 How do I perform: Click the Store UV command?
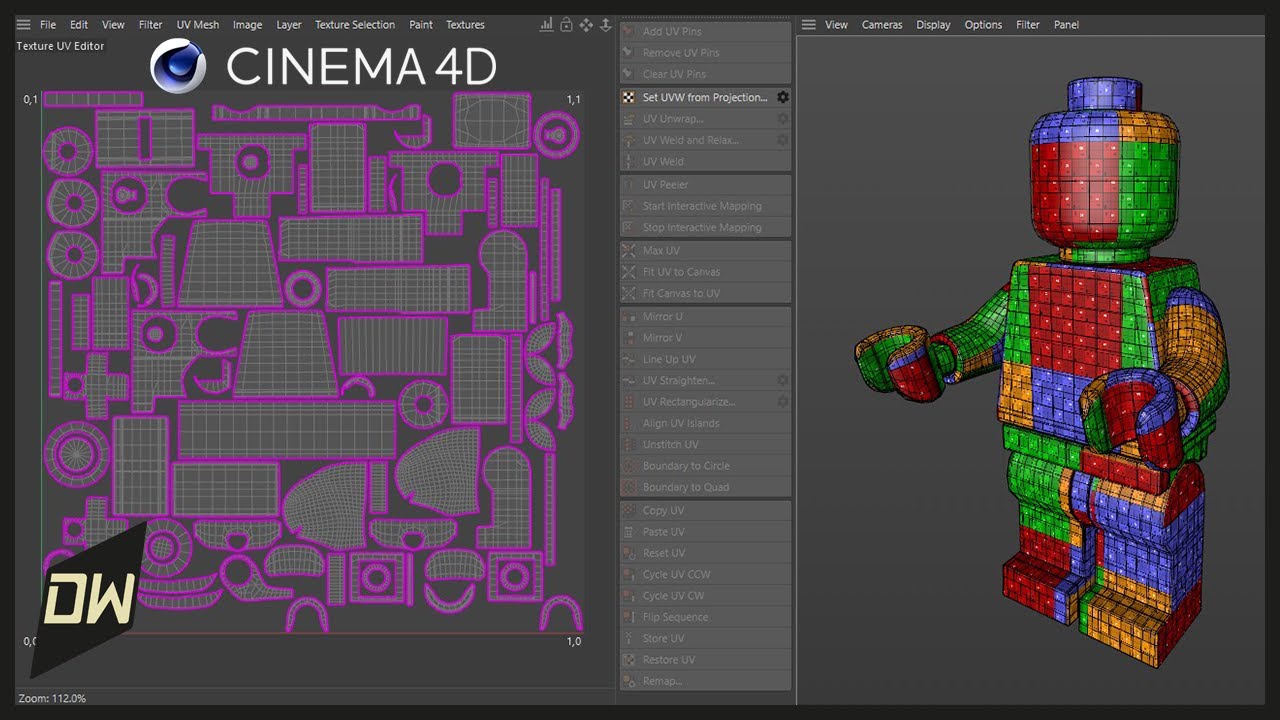706,638
